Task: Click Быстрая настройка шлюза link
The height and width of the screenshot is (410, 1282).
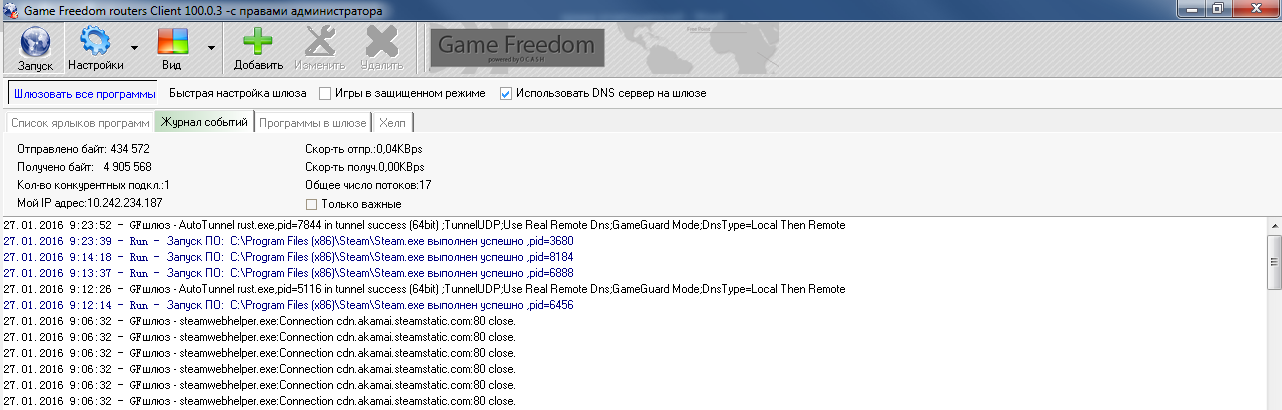Action: click(x=237, y=93)
